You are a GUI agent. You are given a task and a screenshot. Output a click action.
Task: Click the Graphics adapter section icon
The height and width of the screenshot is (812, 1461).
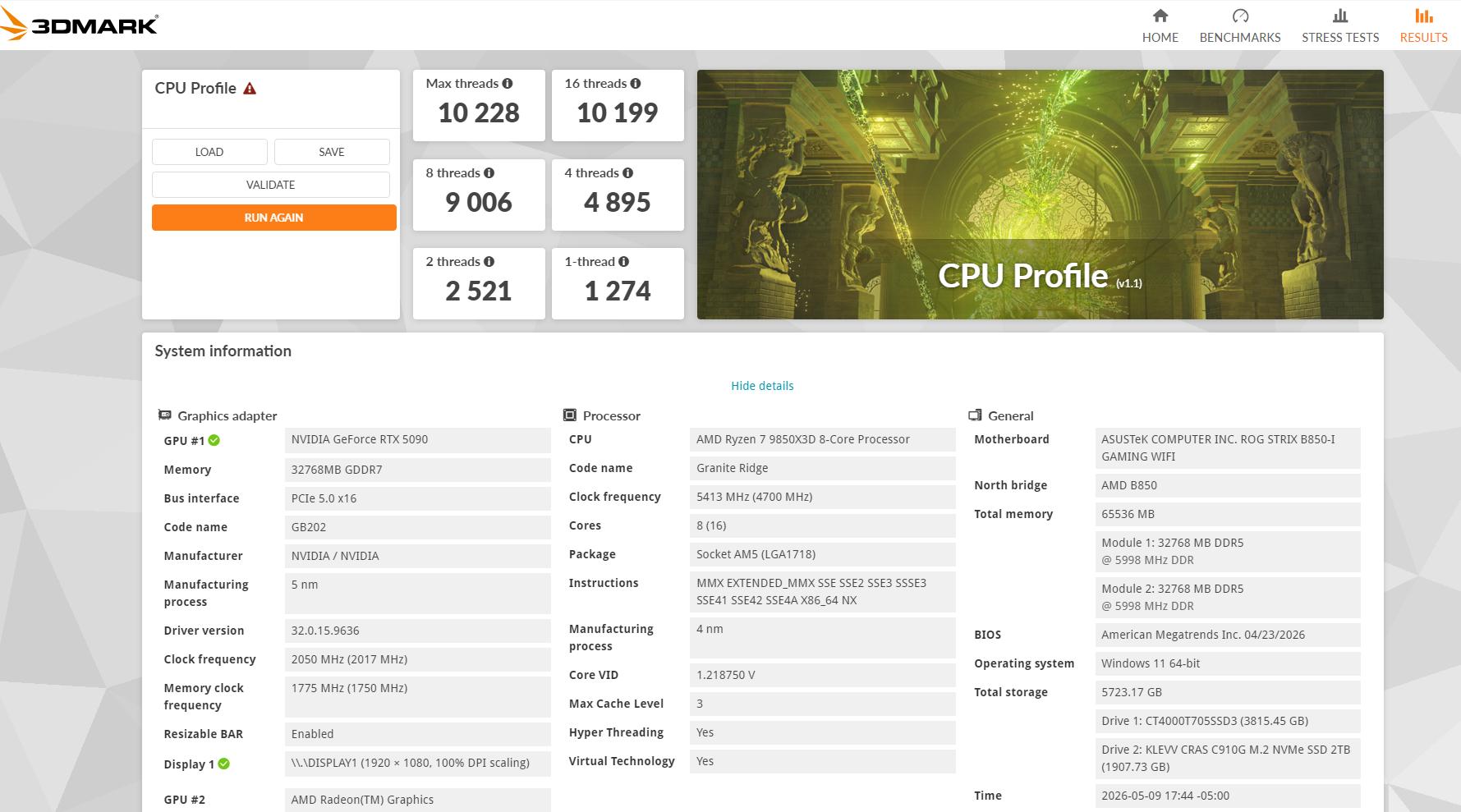tap(165, 415)
